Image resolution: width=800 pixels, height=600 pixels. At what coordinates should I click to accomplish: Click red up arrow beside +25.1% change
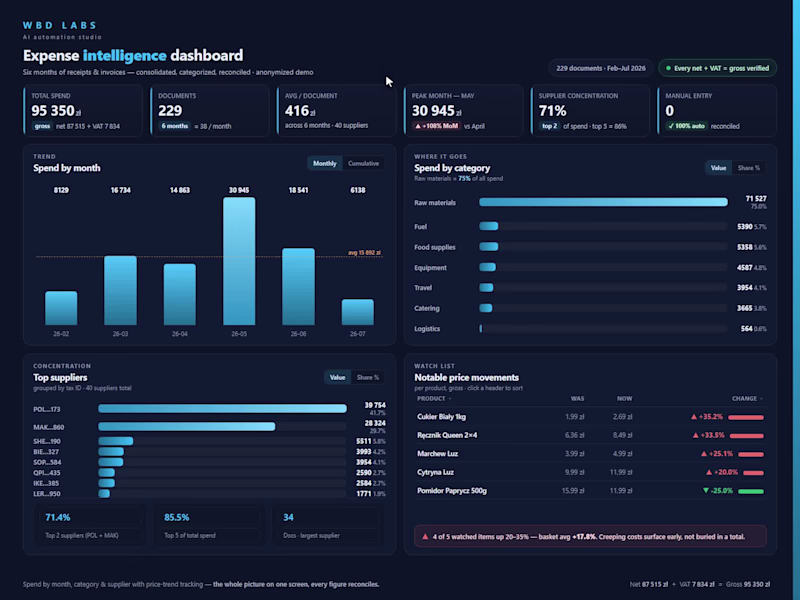point(704,454)
